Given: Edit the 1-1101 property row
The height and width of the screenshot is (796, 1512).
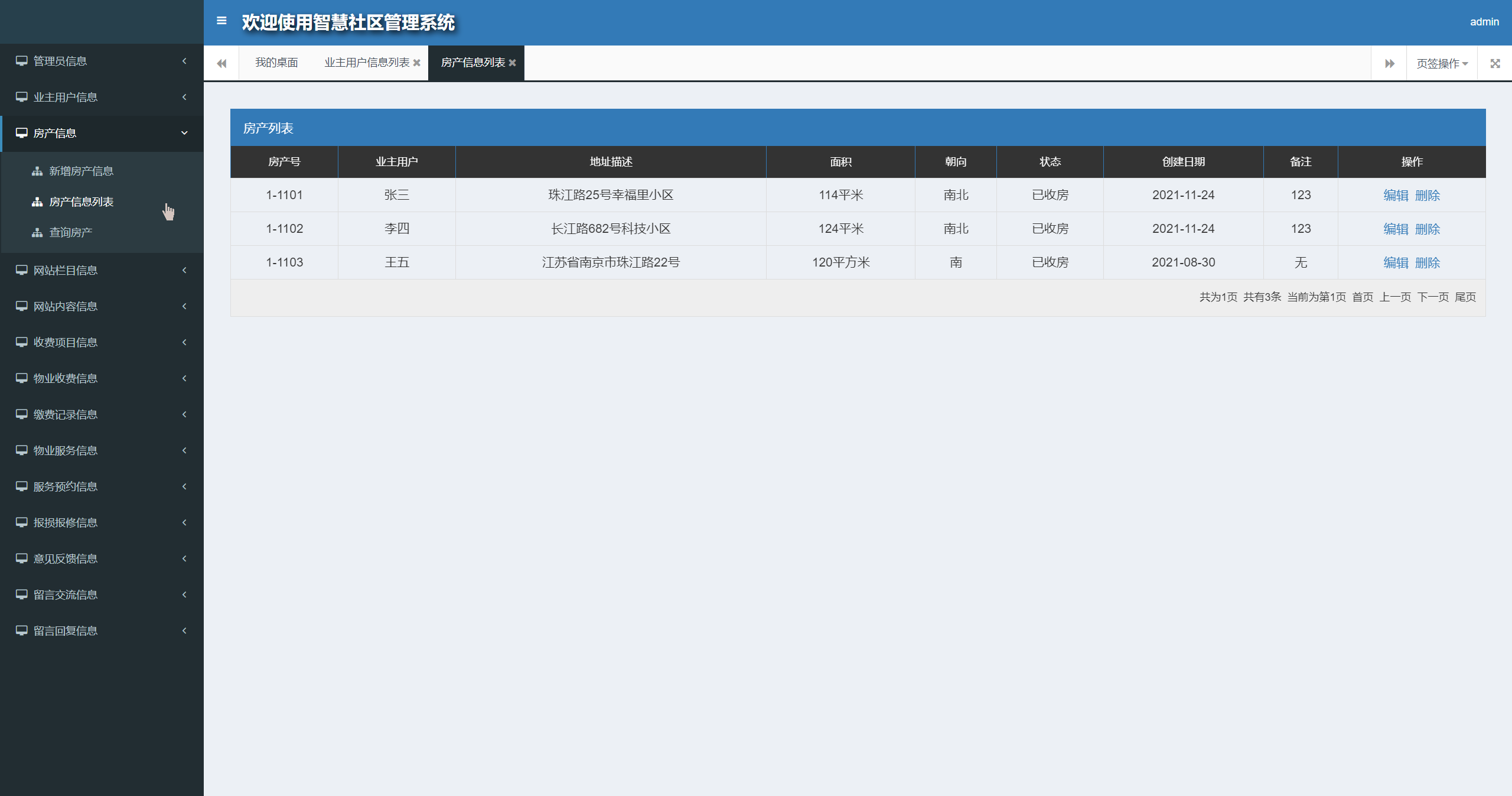Looking at the screenshot, I should [x=1396, y=195].
